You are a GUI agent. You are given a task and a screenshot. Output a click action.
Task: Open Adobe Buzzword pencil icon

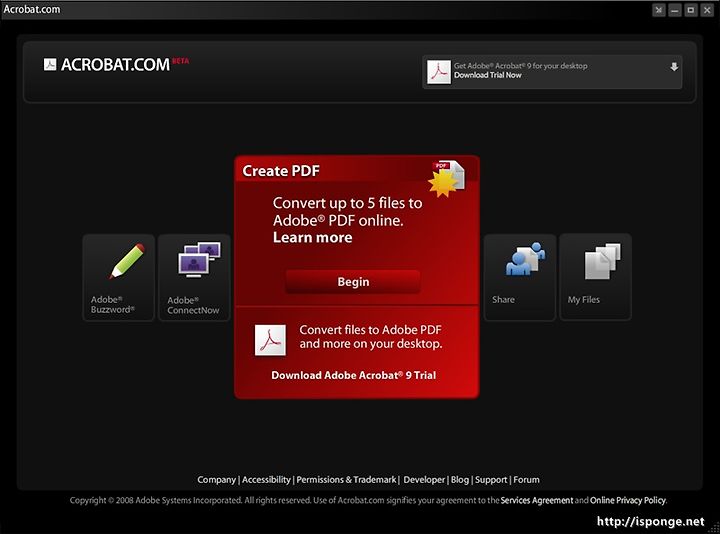[x=127, y=261]
